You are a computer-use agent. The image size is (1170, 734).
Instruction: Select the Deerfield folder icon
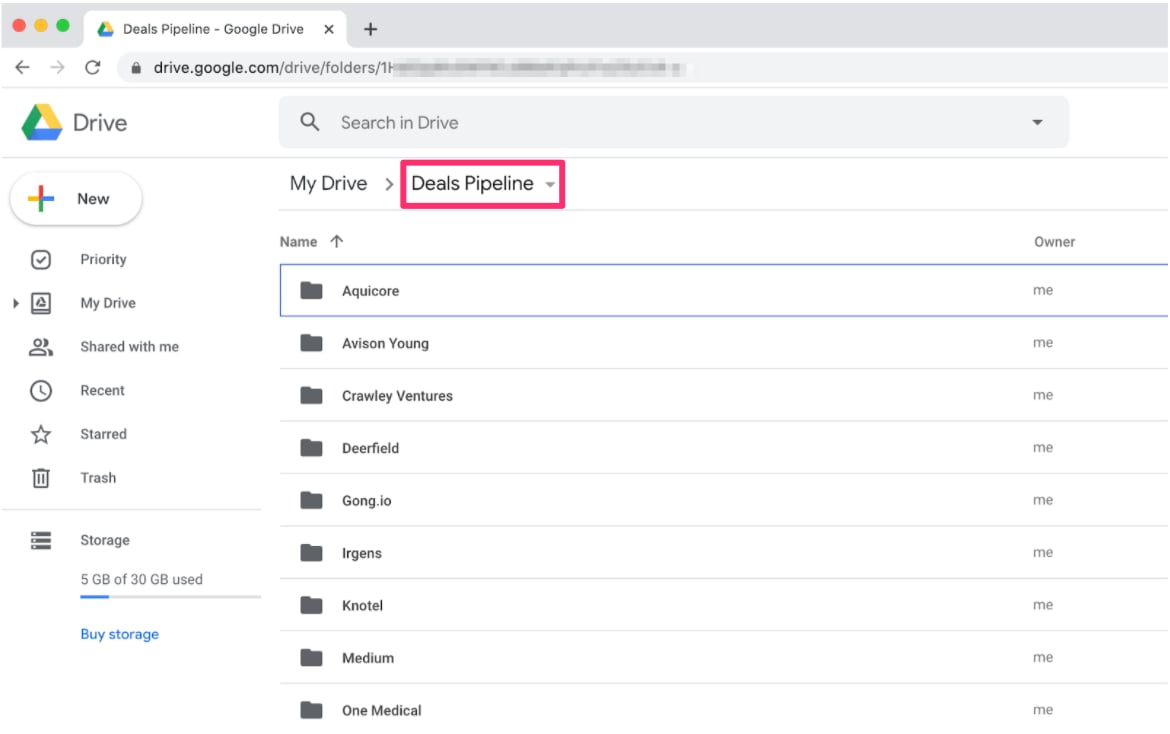click(x=311, y=448)
